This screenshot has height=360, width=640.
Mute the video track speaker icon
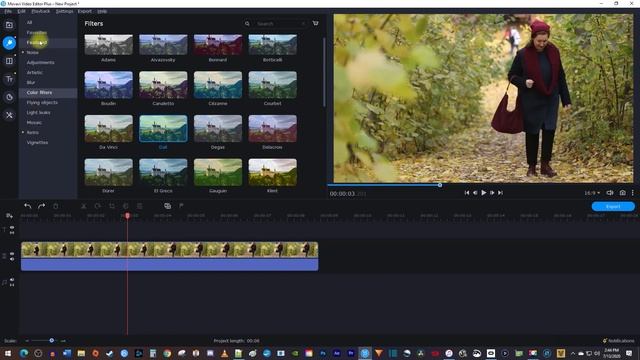pos(12,259)
